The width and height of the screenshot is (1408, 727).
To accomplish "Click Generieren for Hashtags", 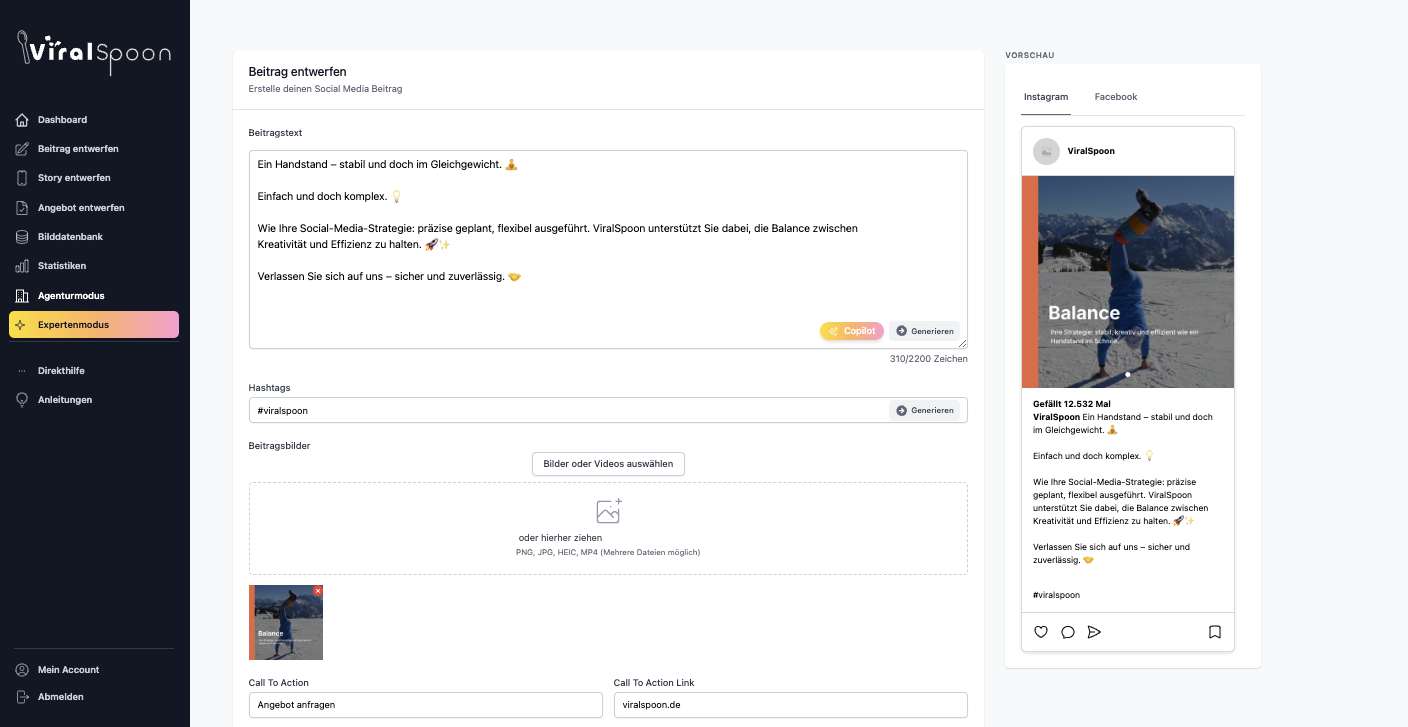I will (925, 410).
